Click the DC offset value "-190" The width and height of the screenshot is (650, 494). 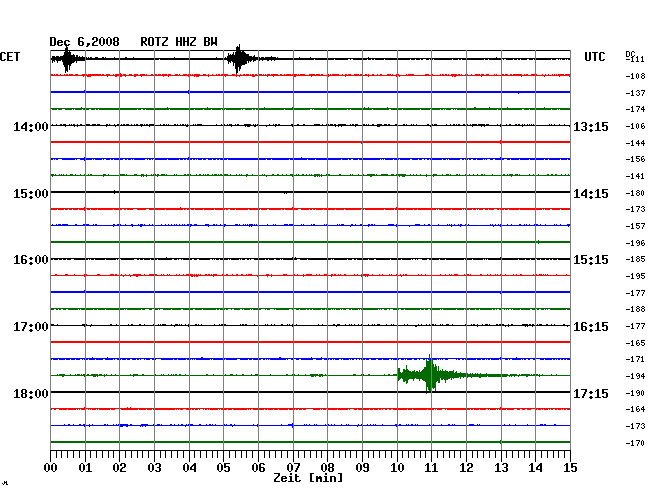coord(635,394)
